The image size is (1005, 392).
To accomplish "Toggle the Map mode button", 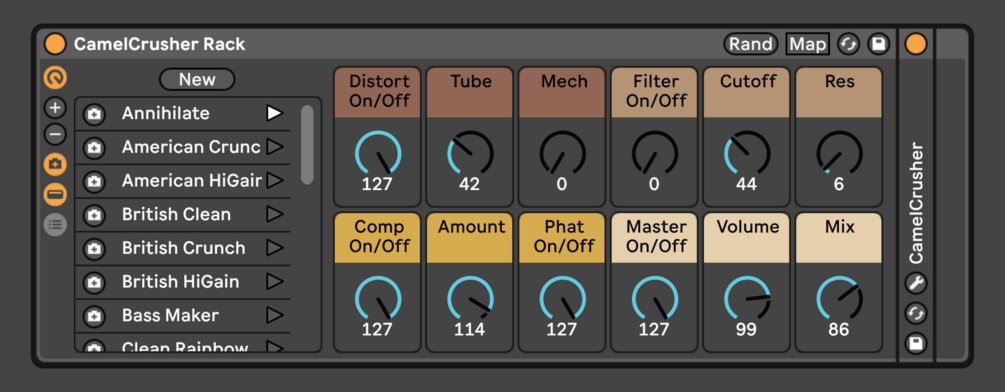I will point(808,44).
